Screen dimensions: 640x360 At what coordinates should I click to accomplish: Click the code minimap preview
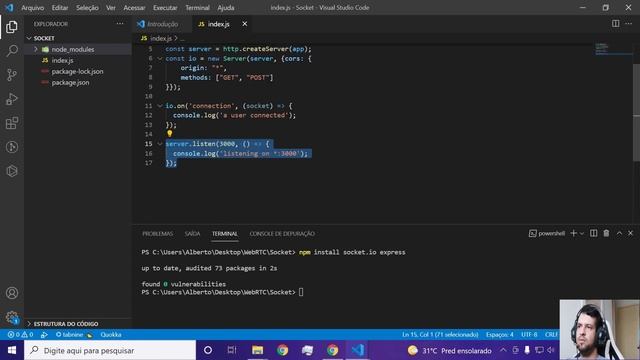(602, 48)
